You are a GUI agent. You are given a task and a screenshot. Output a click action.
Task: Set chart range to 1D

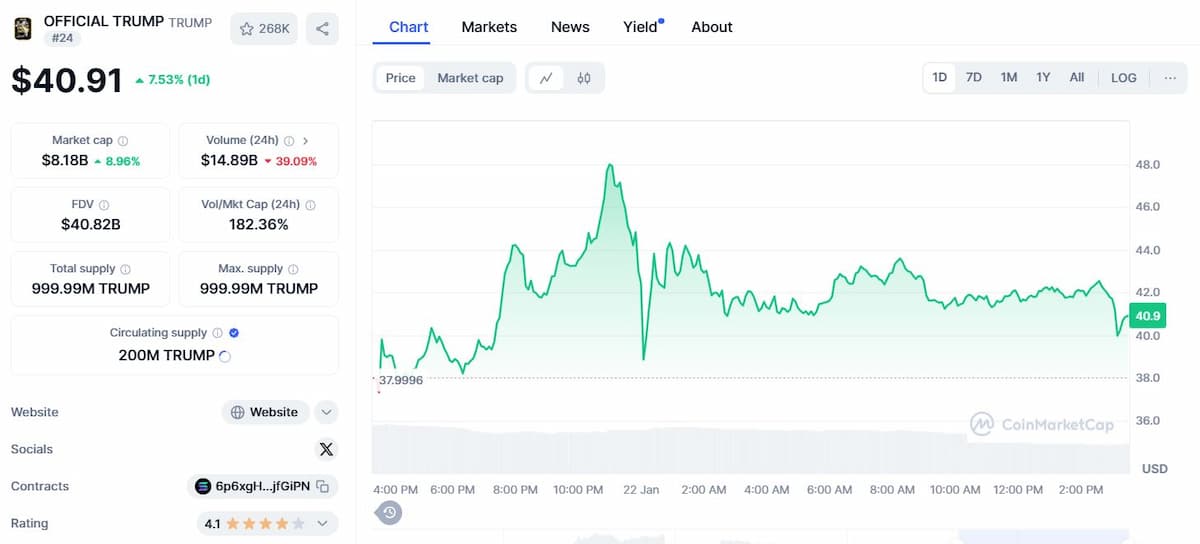coord(940,77)
